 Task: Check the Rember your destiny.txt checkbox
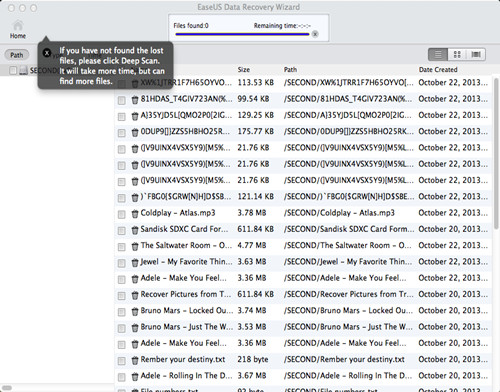tap(122, 361)
